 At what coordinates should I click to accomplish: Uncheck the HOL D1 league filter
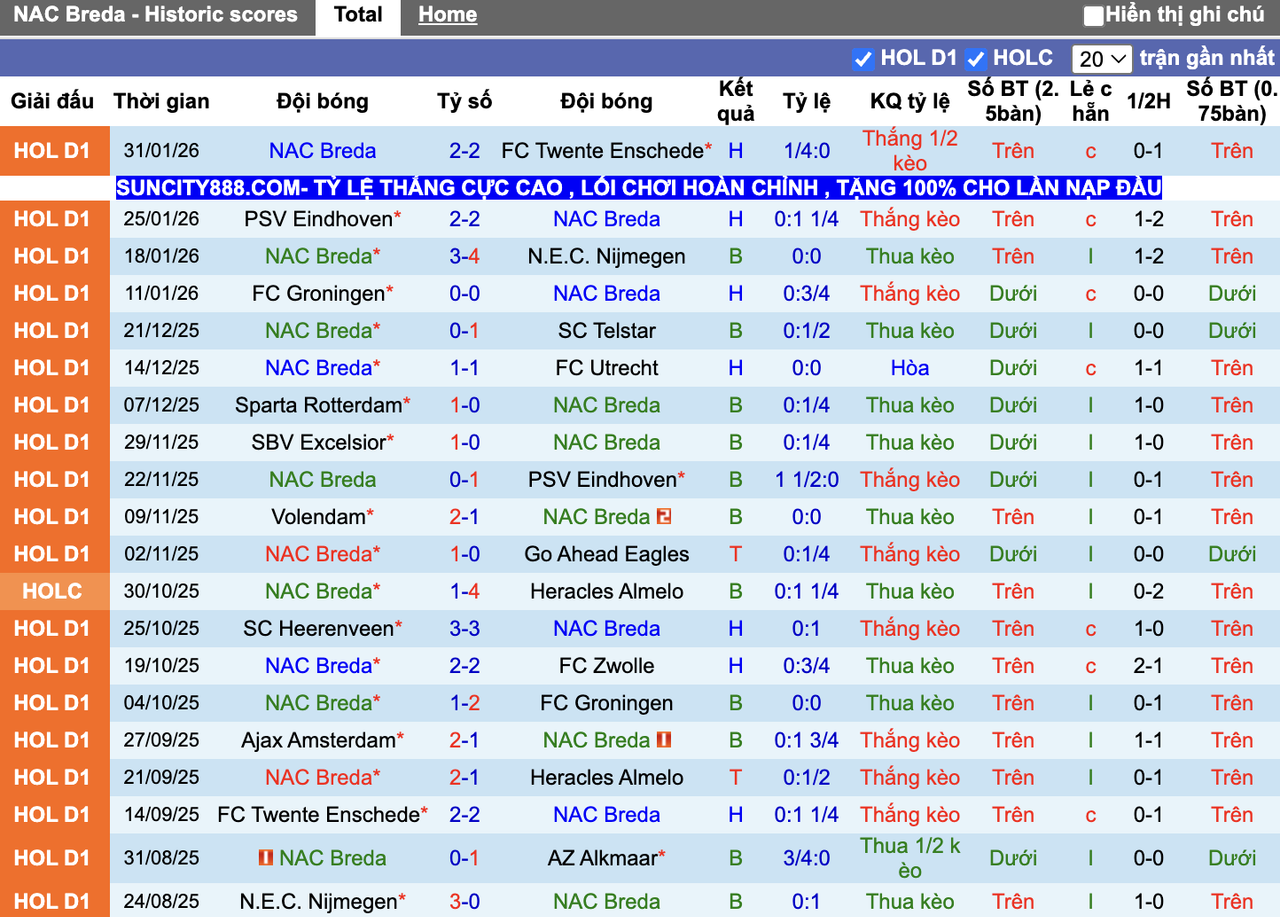[x=863, y=59]
